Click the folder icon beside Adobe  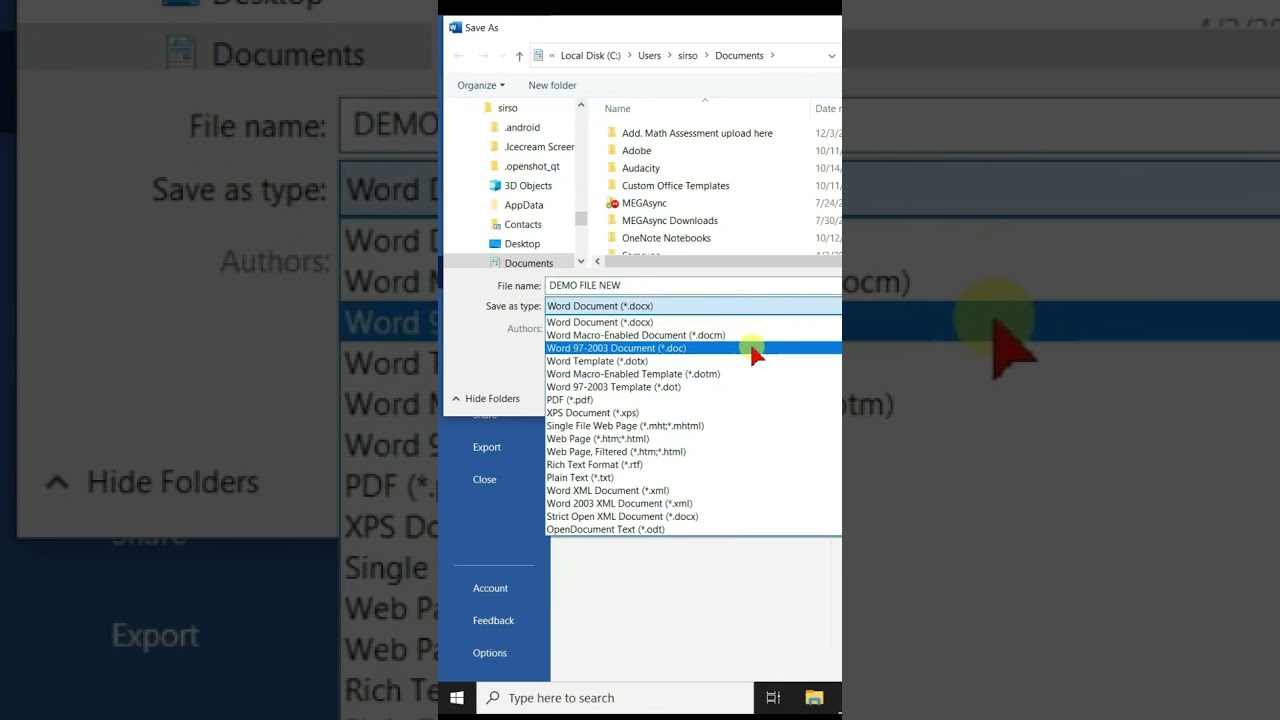point(612,150)
